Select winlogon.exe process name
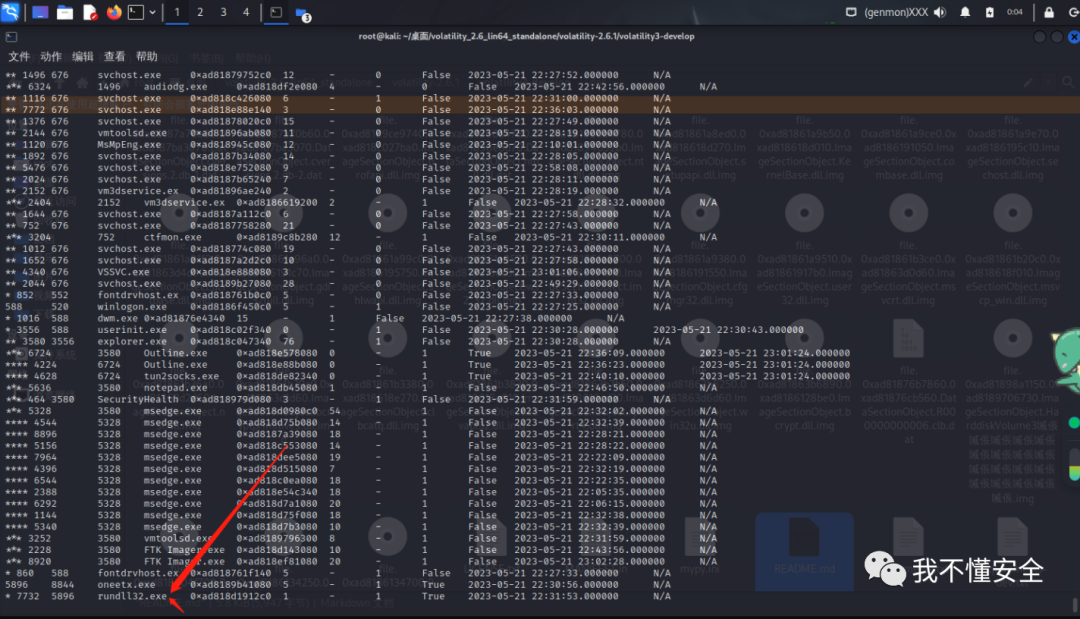Viewport: 1080px width, 619px height. (132, 306)
